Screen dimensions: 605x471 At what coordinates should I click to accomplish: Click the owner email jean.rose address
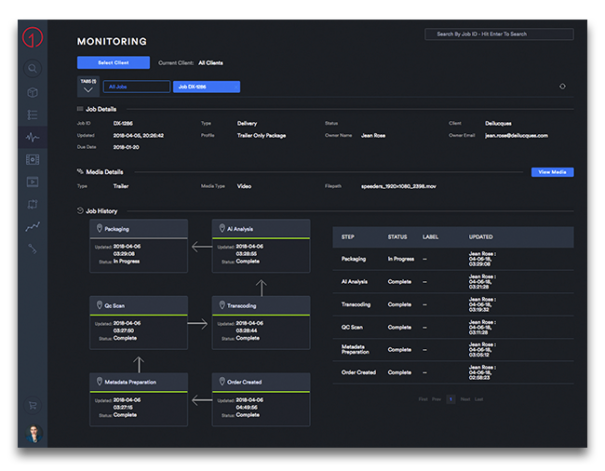point(516,135)
